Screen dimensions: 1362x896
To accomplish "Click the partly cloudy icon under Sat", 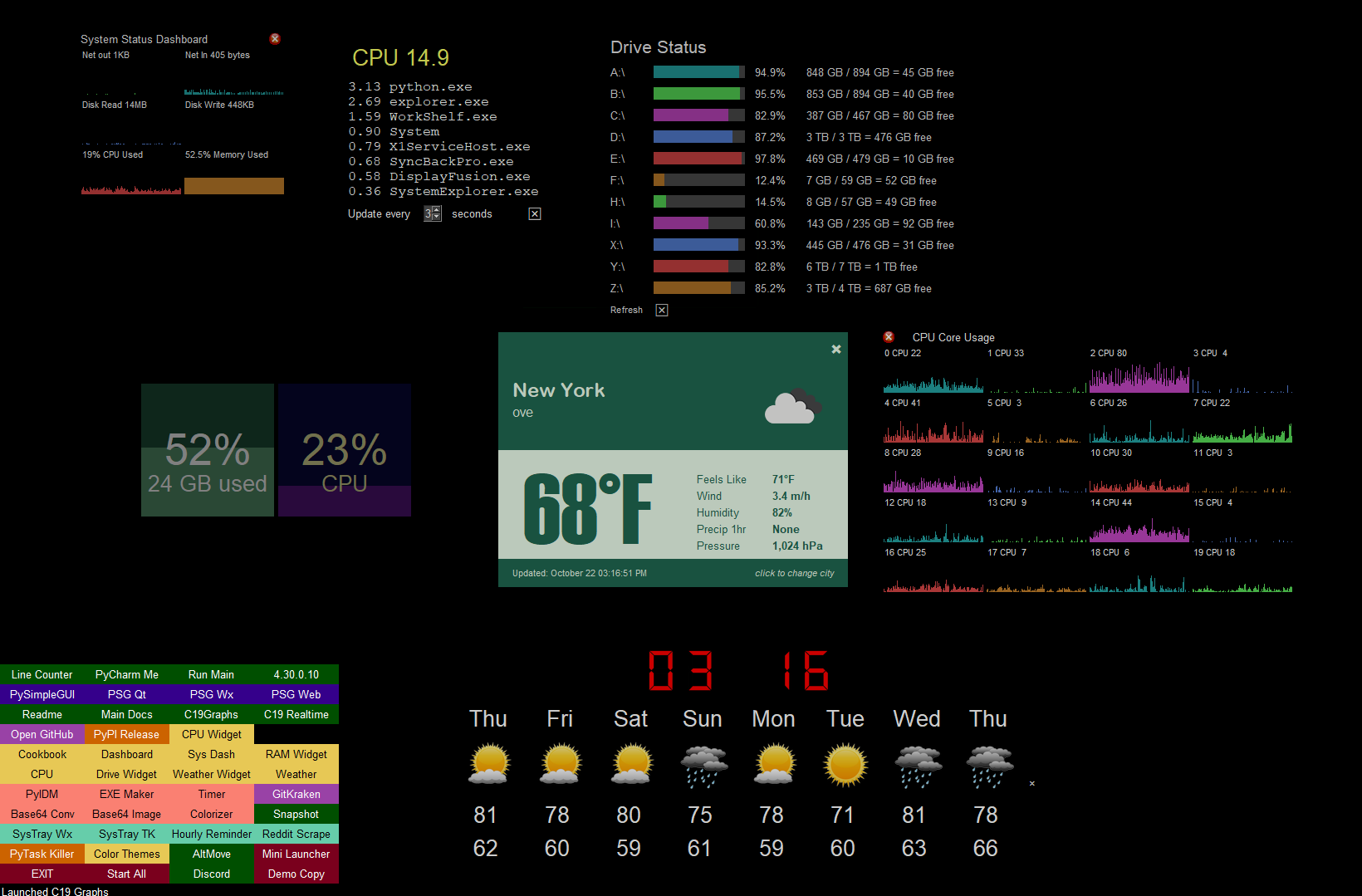I will (x=630, y=764).
